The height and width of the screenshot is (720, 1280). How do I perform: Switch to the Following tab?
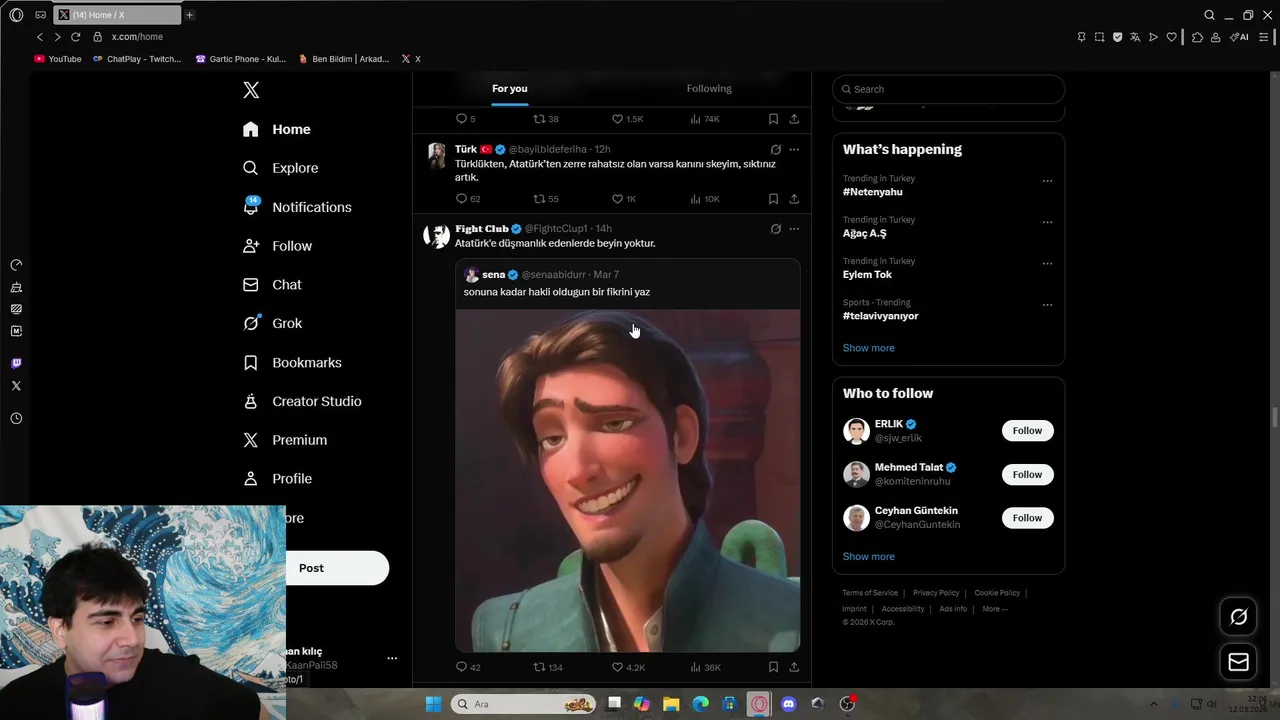(709, 89)
